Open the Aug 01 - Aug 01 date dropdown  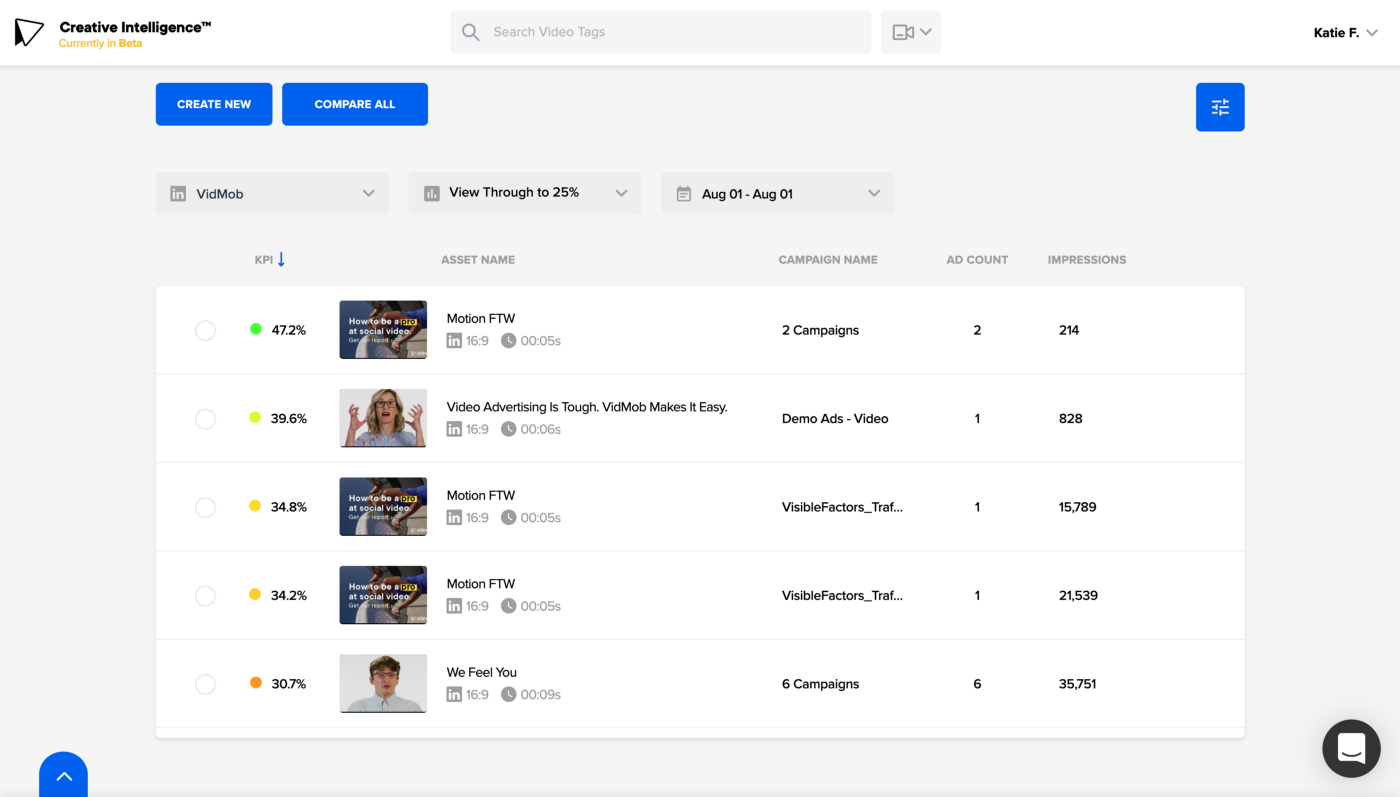coord(777,194)
